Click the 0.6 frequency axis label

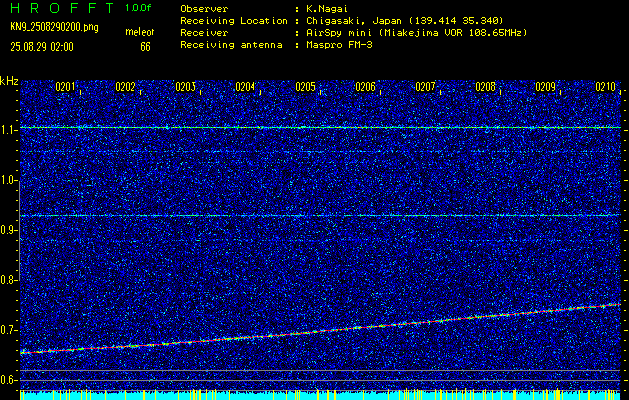[8, 380]
